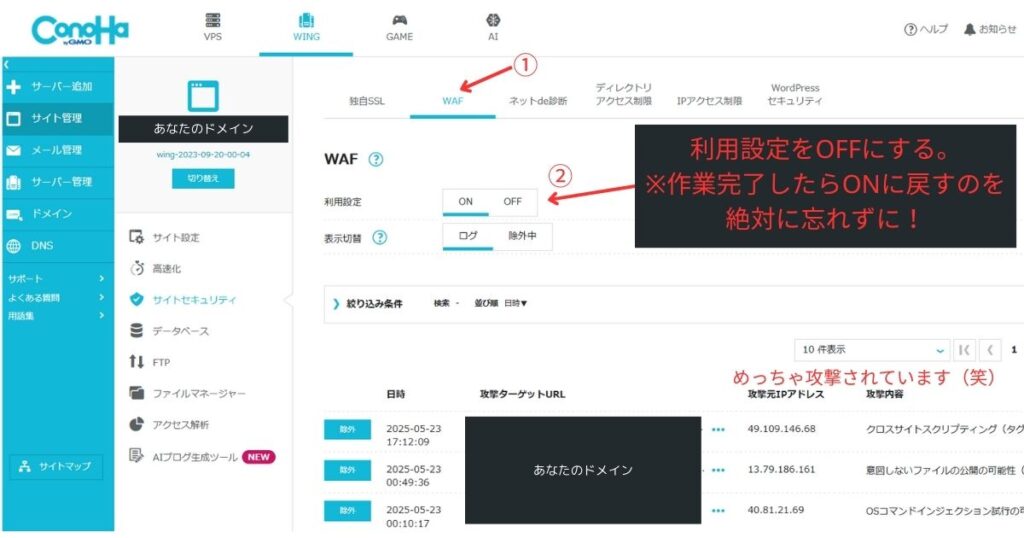Select the AI brain icon
The image size is (1024, 538).
coord(493,20)
